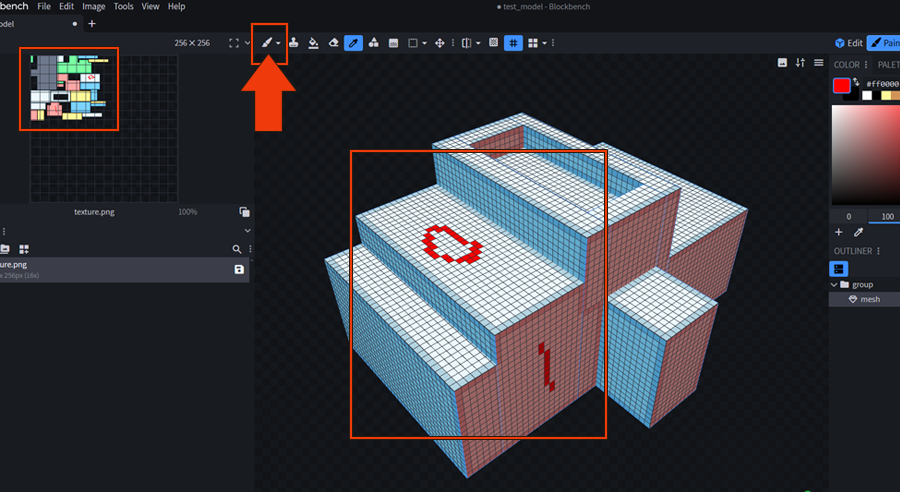Activate the Color Picker eyedropper tool
The image size is (900, 492).
353,43
